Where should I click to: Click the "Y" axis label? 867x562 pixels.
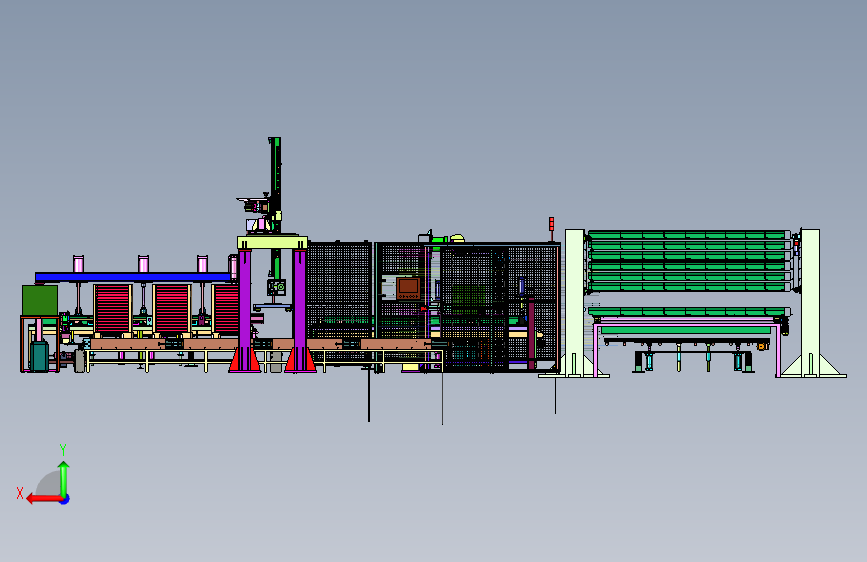(63, 450)
